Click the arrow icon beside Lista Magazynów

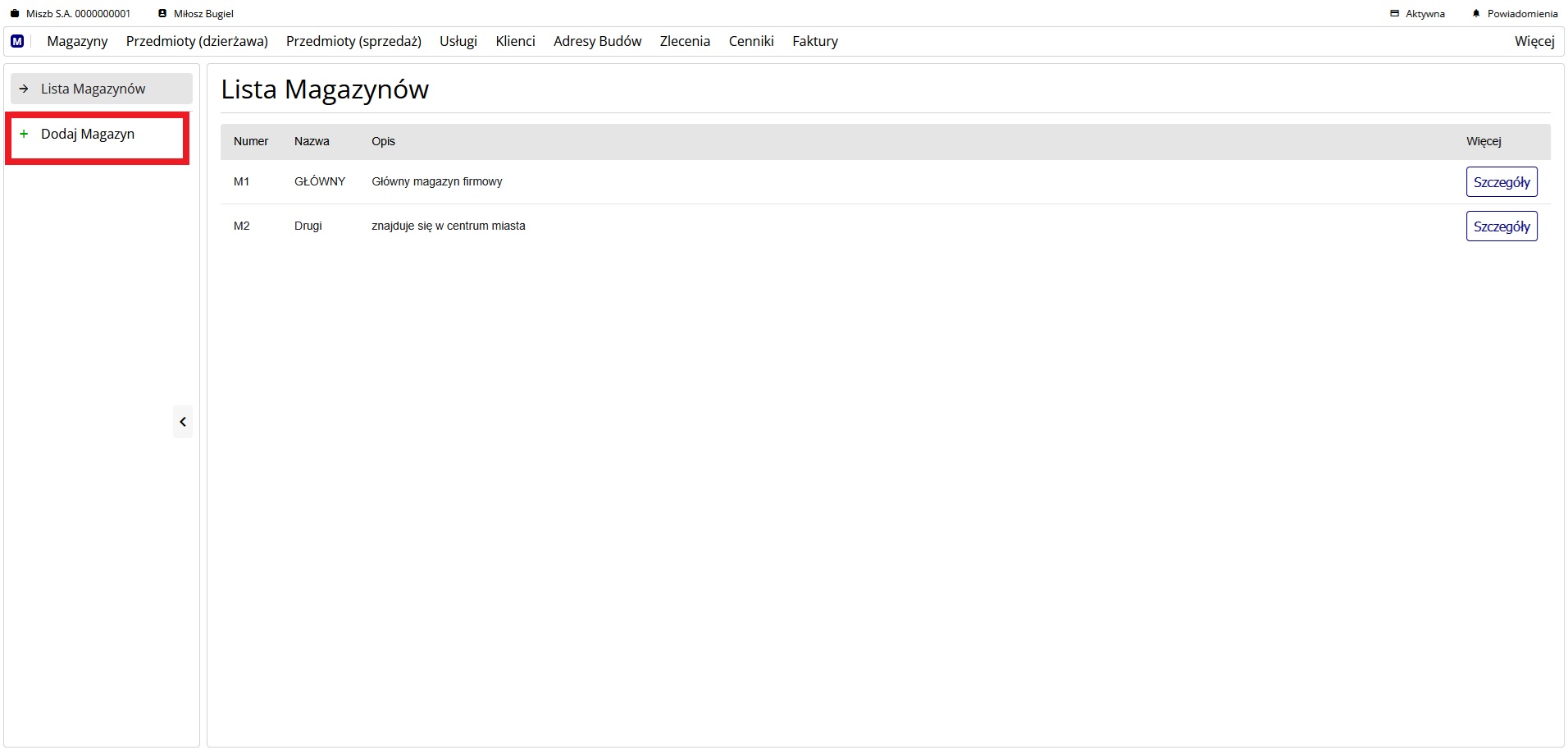(x=24, y=89)
